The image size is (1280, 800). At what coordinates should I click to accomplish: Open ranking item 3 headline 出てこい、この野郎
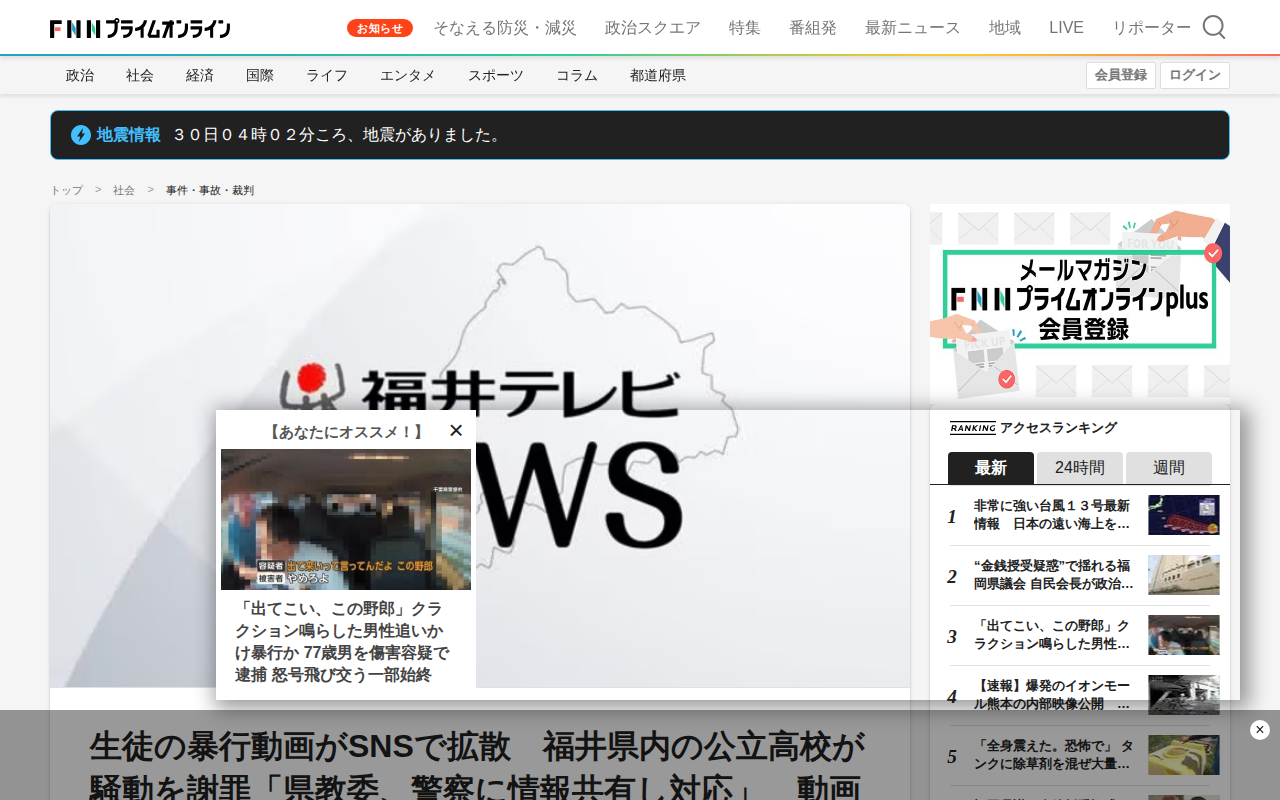[x=1053, y=635]
